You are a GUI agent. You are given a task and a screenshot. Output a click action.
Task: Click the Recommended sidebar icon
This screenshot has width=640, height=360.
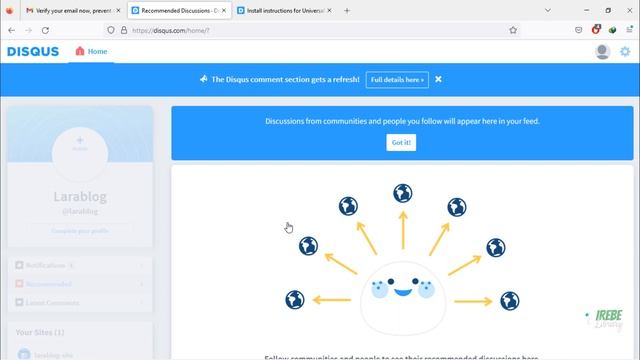click(x=19, y=284)
